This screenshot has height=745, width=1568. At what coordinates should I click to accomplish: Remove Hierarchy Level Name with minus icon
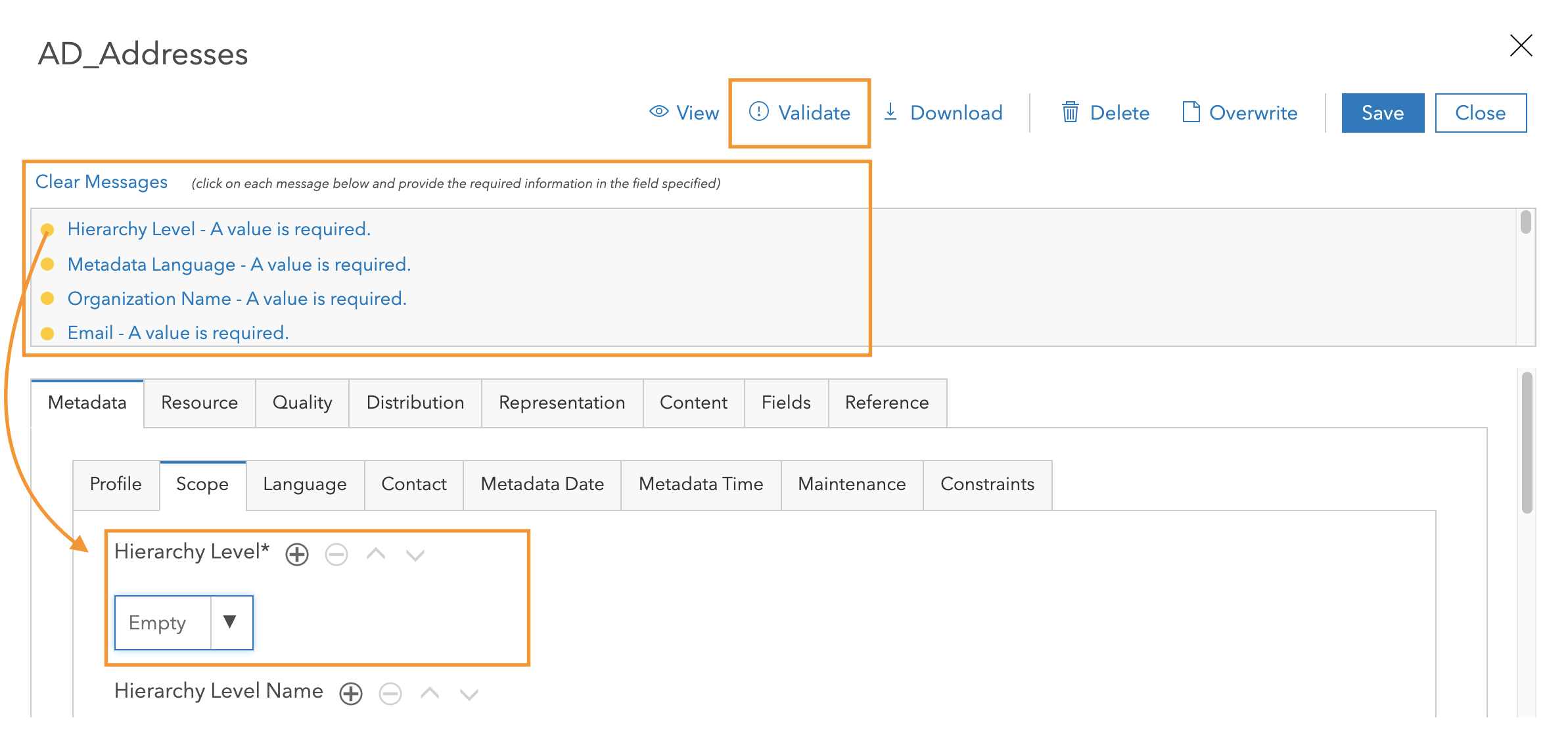point(390,693)
